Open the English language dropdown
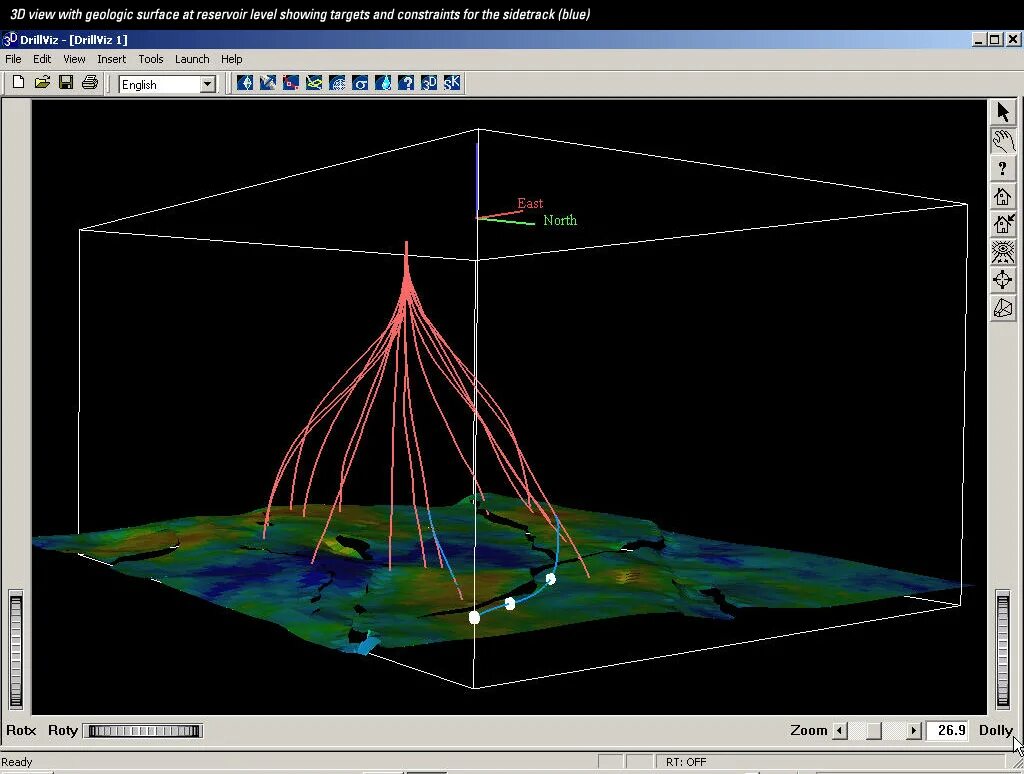The width and height of the screenshot is (1024, 774). [208, 84]
